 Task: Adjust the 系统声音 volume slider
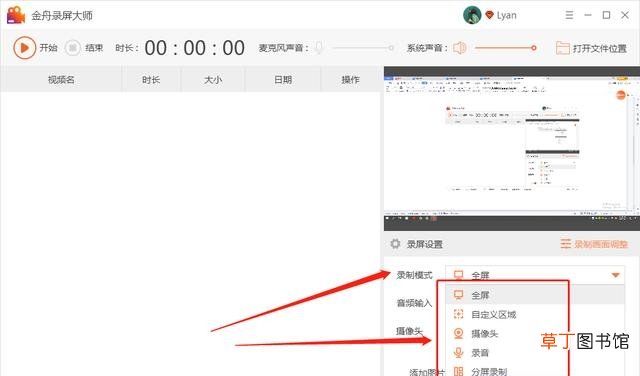pyautogui.click(x=505, y=48)
